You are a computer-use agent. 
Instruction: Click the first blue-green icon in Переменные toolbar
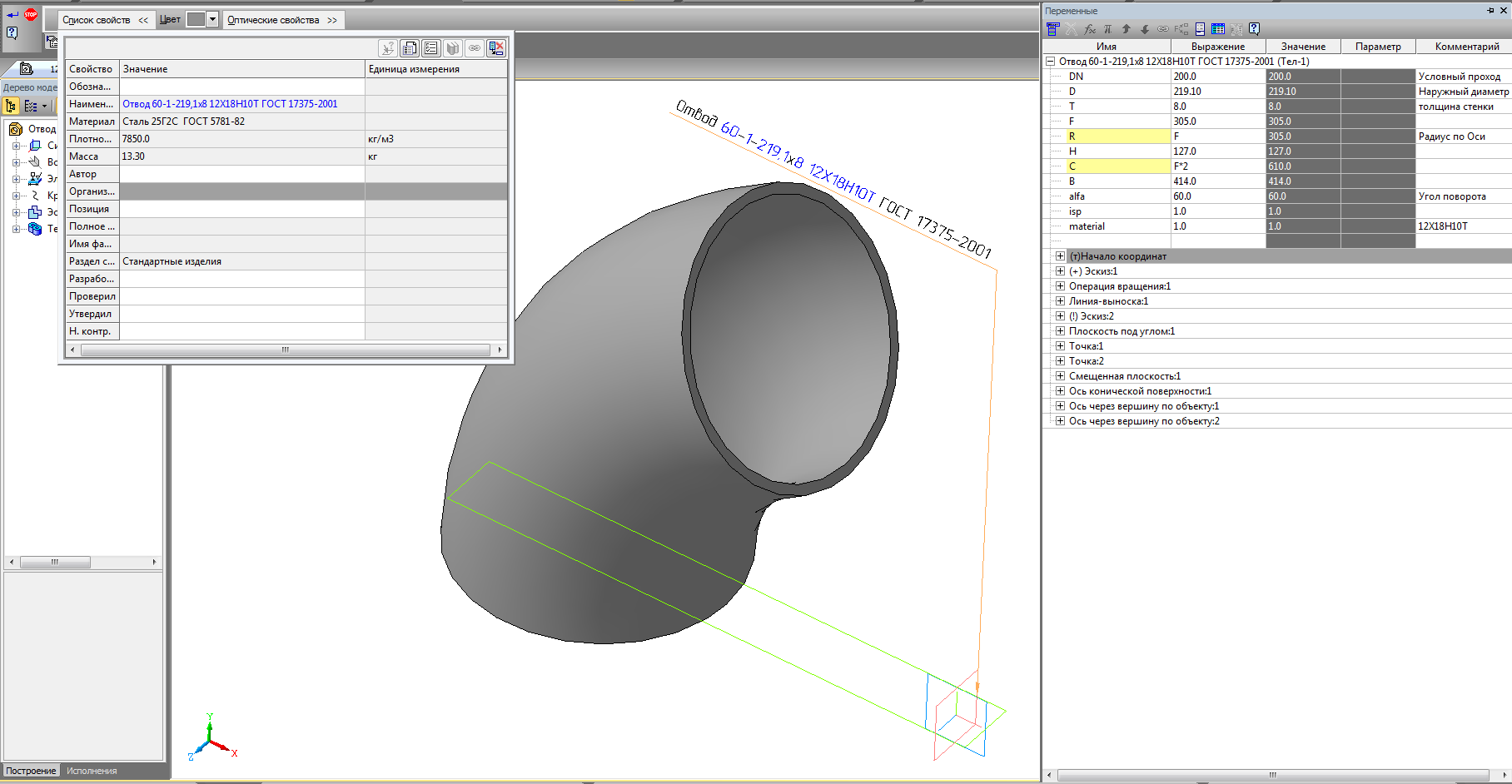click(x=1052, y=29)
